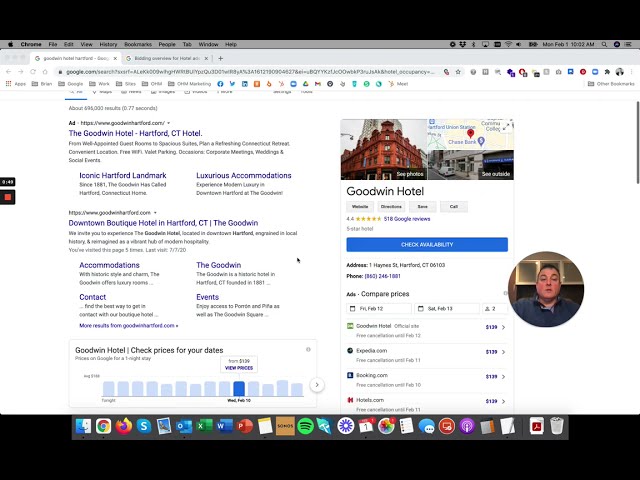Open More results from goodwinhartford.com
This screenshot has width=640, height=480.
click(x=129, y=326)
